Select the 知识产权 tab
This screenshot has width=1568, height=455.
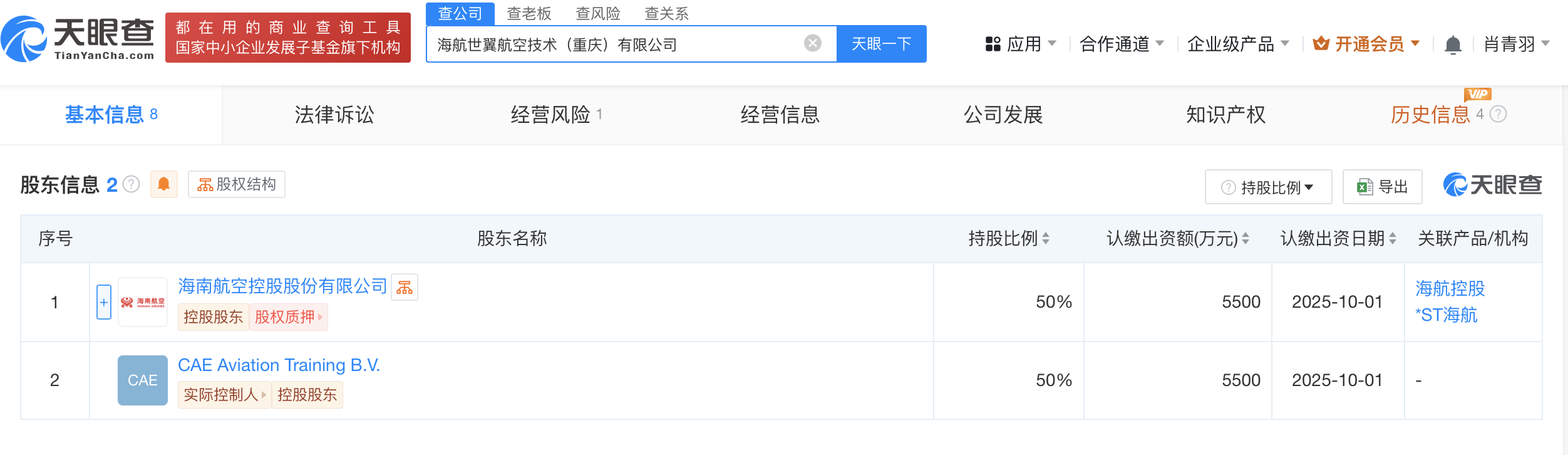tap(1226, 115)
